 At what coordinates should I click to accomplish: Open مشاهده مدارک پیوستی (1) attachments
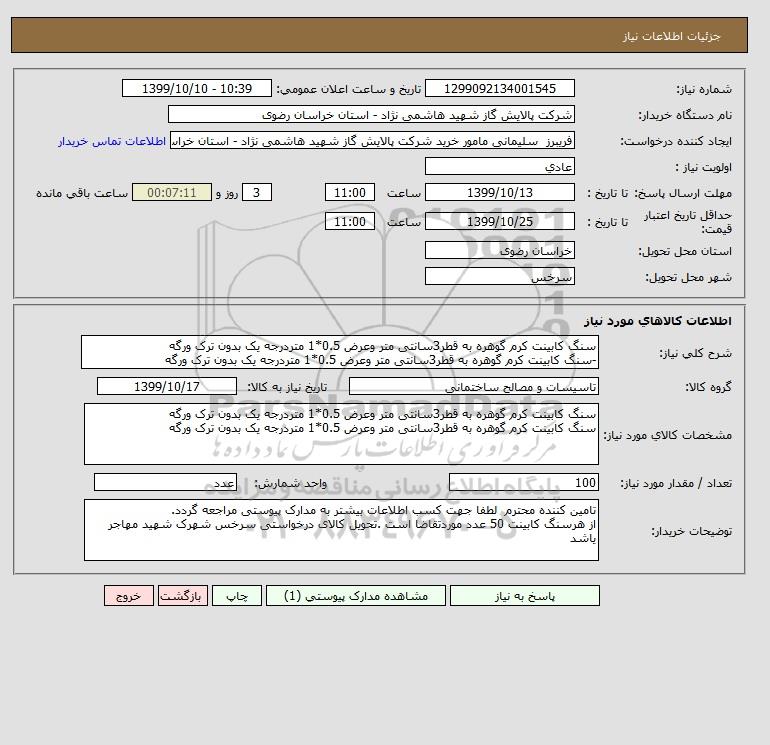pos(356,595)
